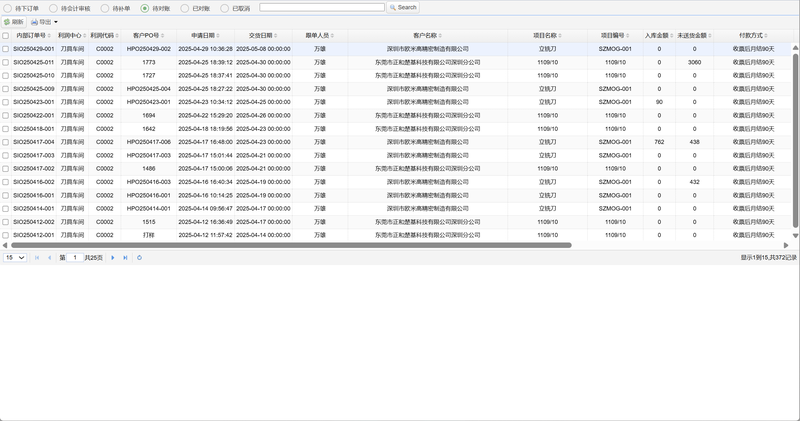The image size is (800, 421).
Task: Check the row SIO250425-009 checkbox
Action: [x=6, y=89]
